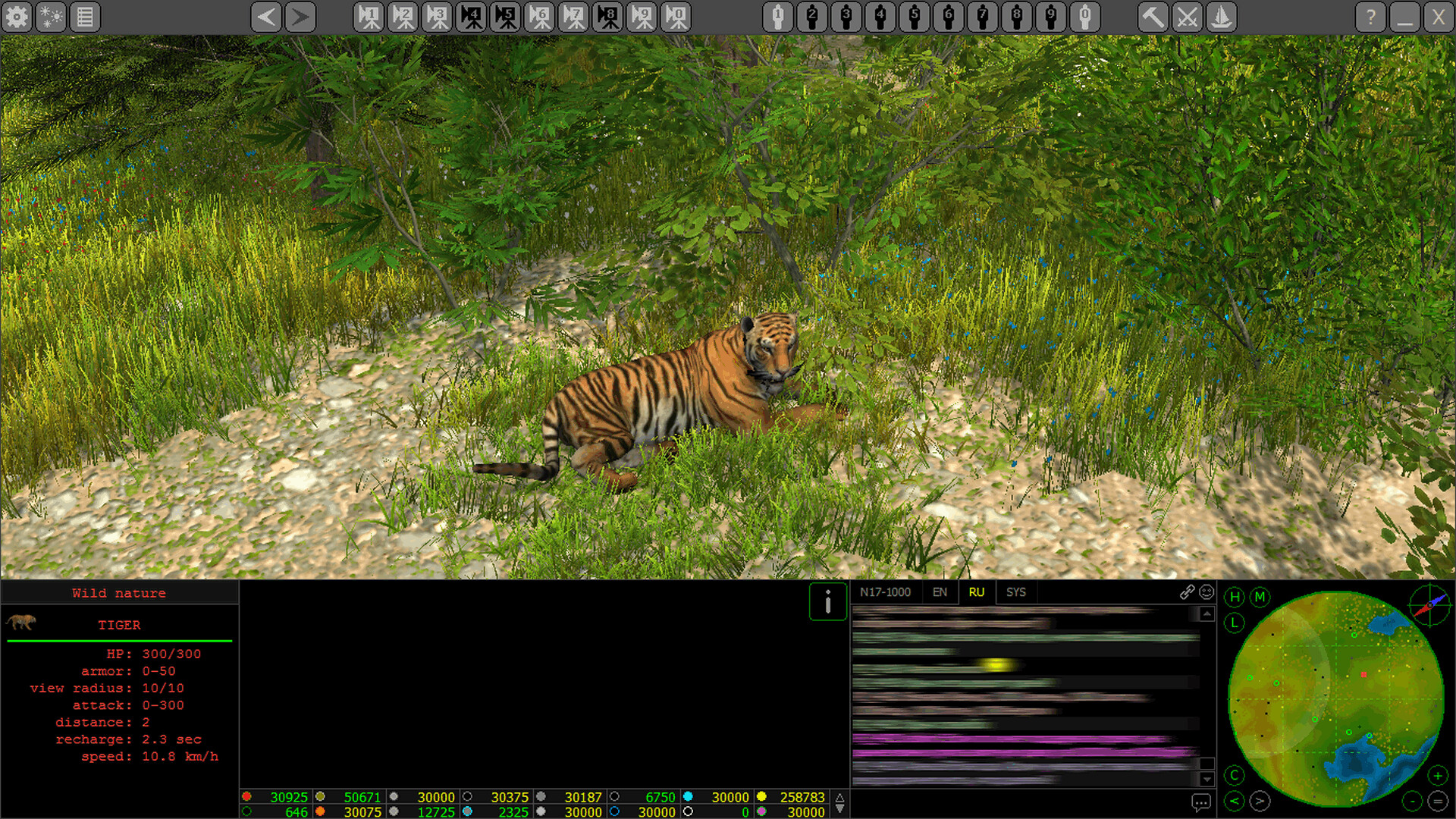Select unit group 2
Viewport: 1456px width, 819px height.
[x=811, y=17]
